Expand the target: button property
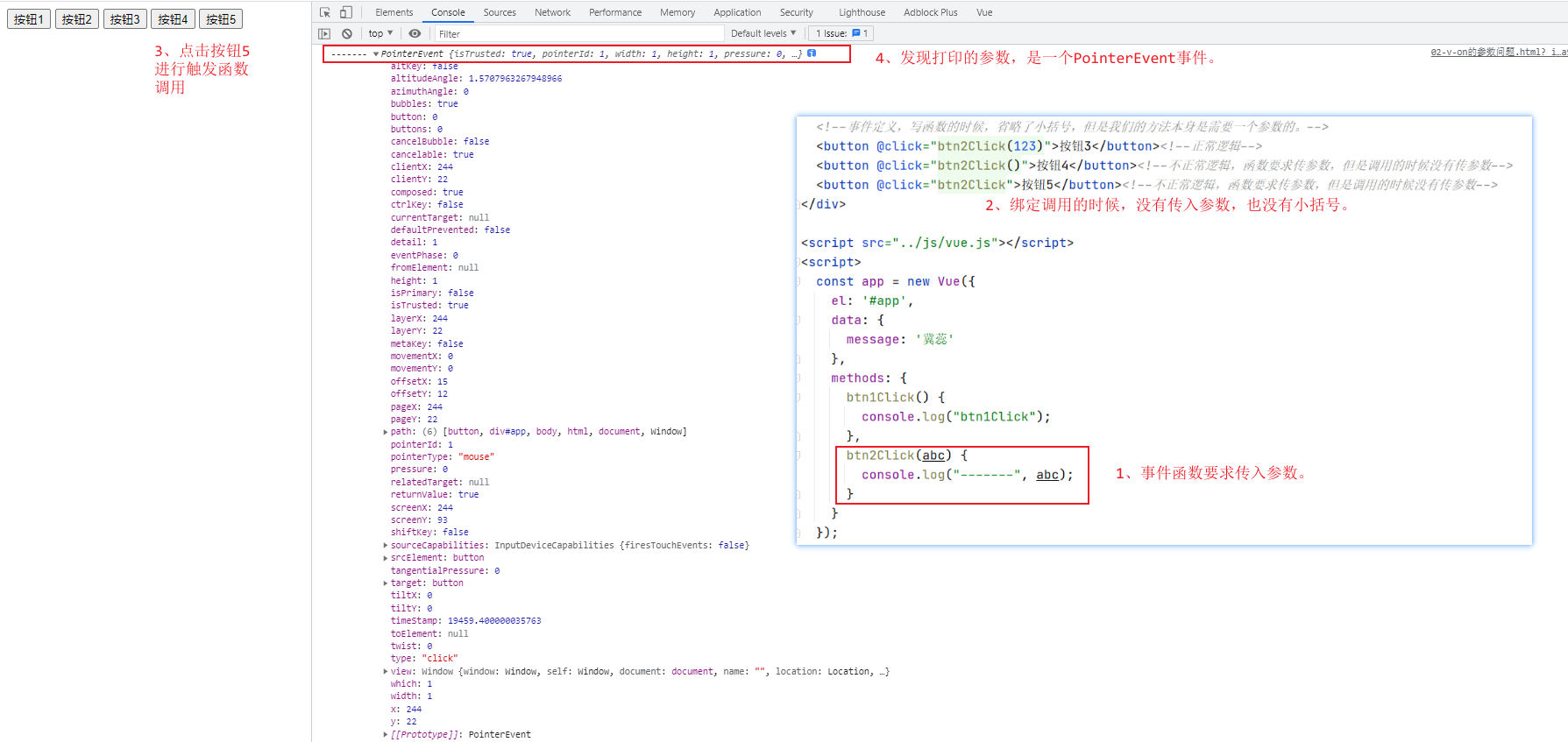 [386, 583]
